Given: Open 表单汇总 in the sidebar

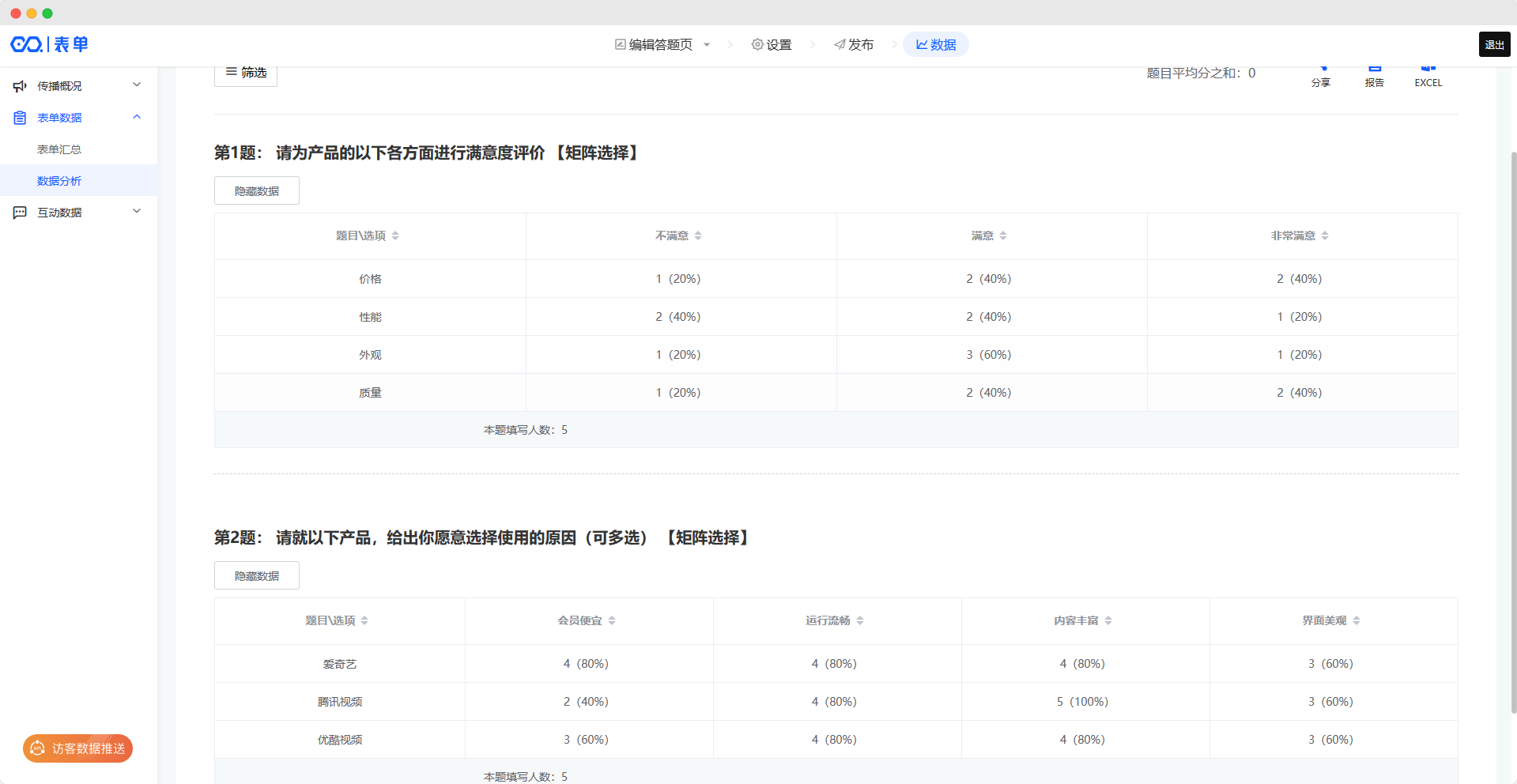Looking at the screenshot, I should [x=59, y=149].
